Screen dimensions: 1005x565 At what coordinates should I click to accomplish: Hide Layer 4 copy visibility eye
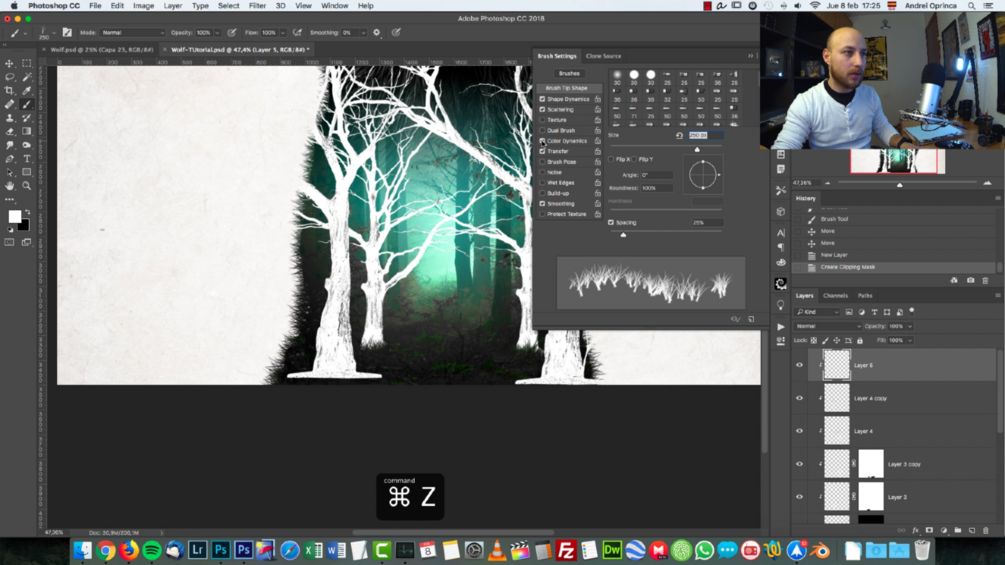click(799, 398)
